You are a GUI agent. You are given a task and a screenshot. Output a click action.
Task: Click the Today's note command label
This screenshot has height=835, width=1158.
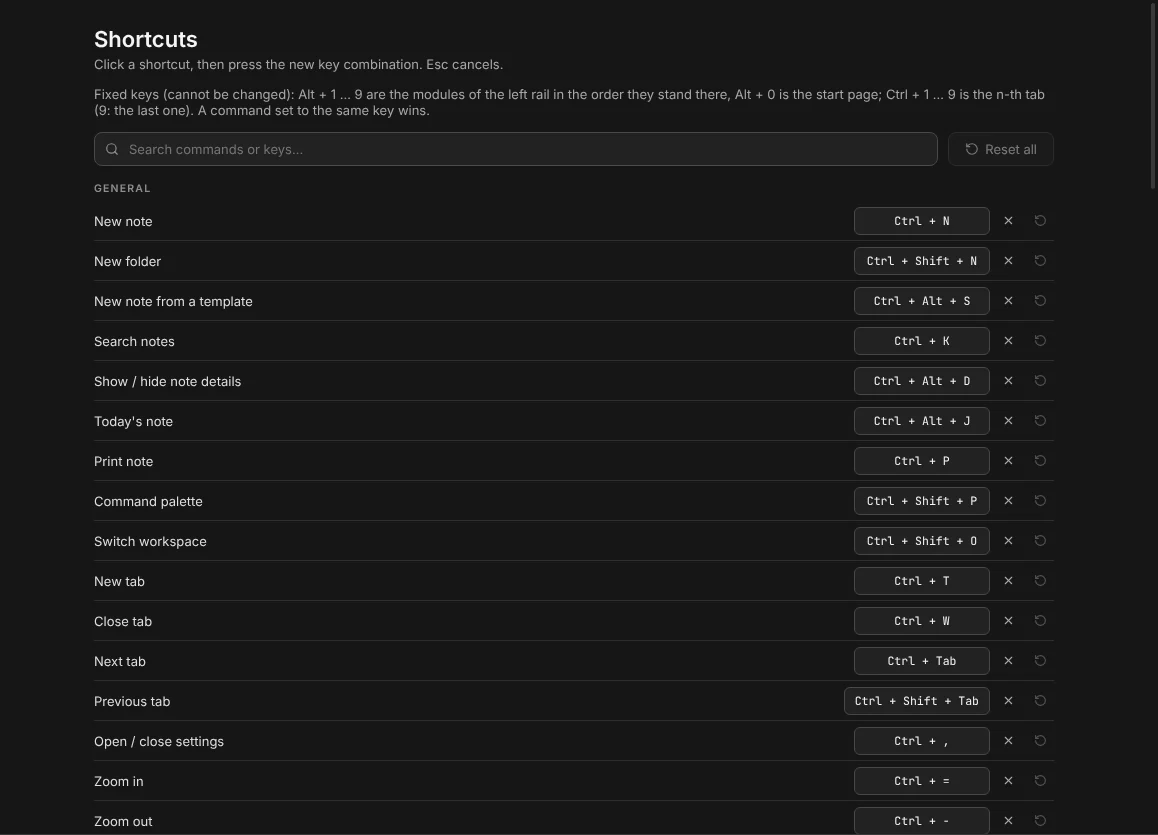(x=133, y=422)
